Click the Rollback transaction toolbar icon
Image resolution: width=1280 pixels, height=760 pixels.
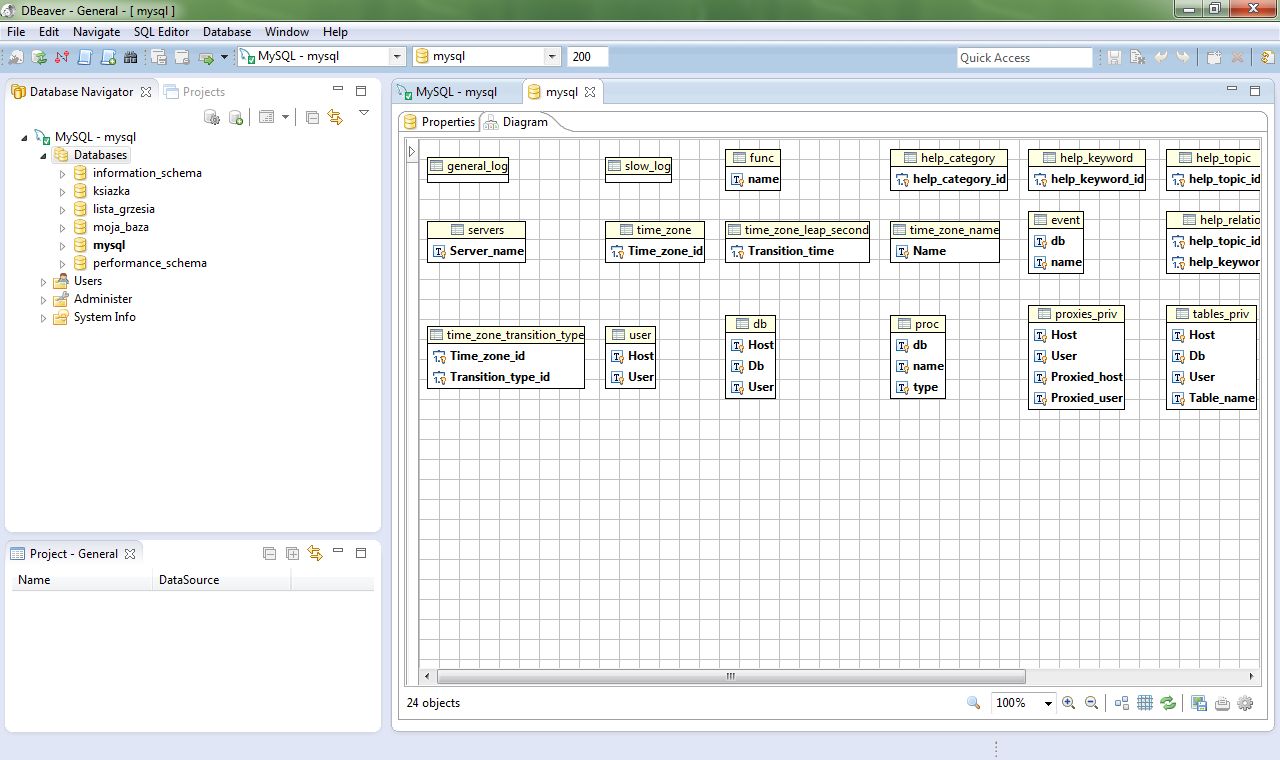click(x=182, y=57)
